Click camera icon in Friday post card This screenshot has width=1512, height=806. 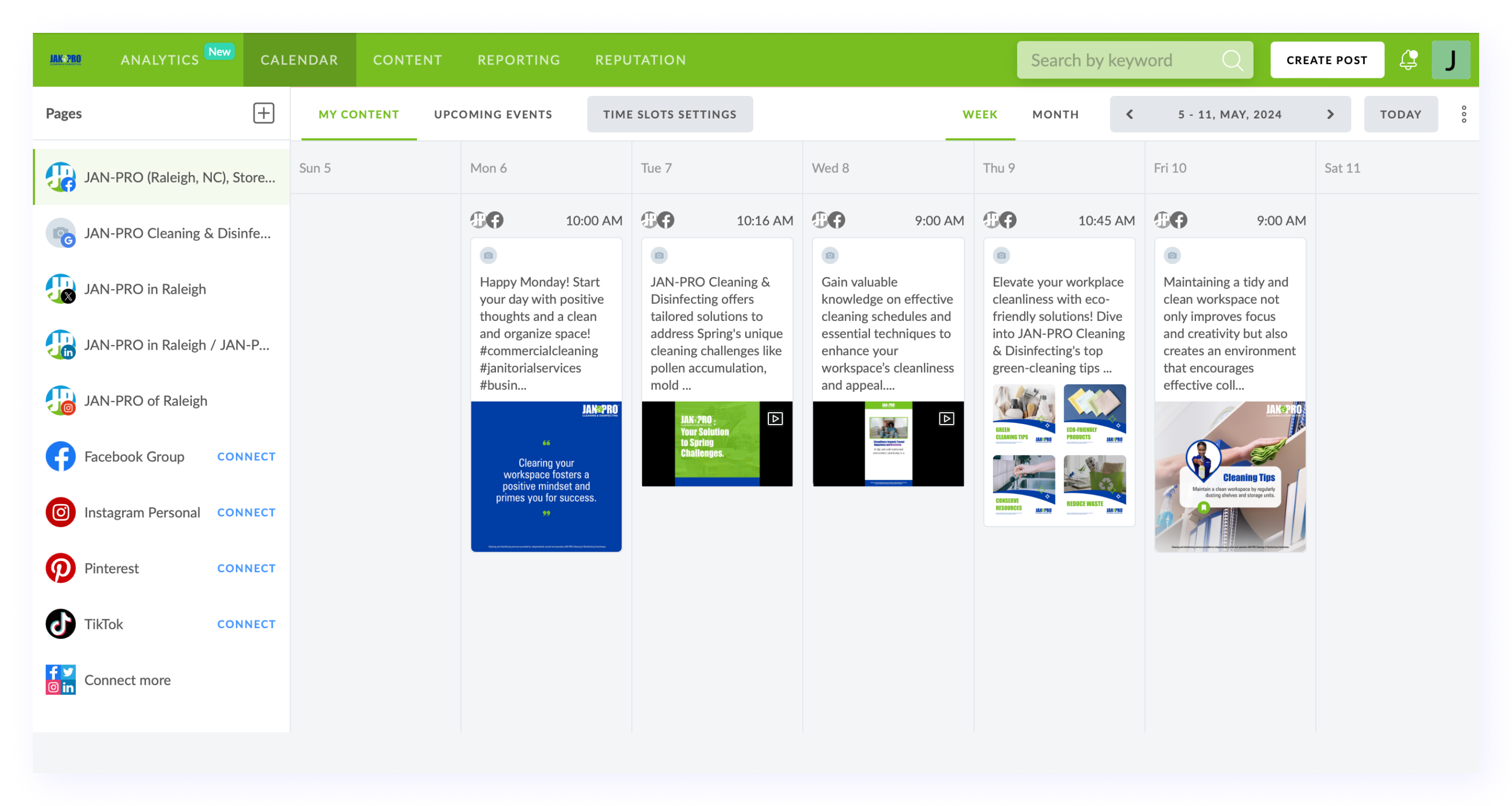[1172, 255]
